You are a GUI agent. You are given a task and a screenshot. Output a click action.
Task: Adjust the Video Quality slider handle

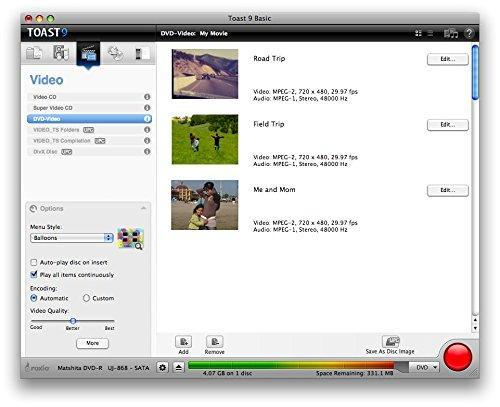point(73,321)
